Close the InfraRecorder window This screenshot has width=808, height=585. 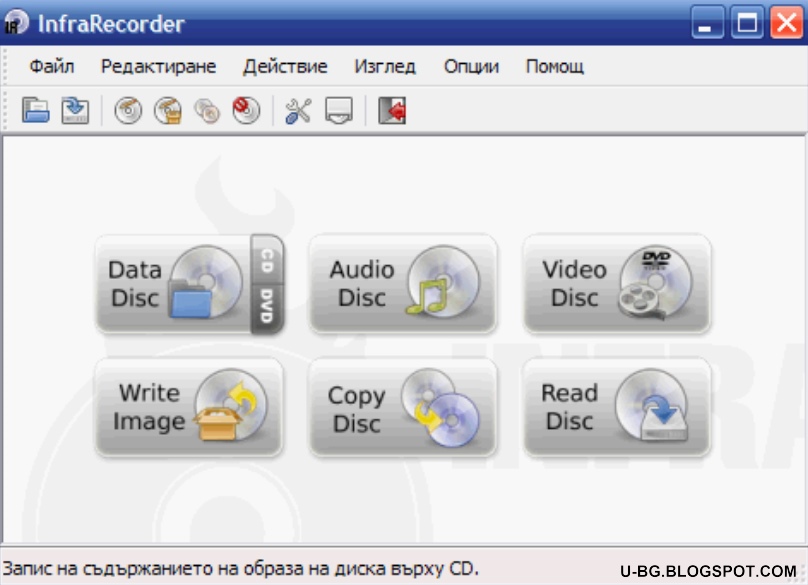pyautogui.click(x=786, y=23)
